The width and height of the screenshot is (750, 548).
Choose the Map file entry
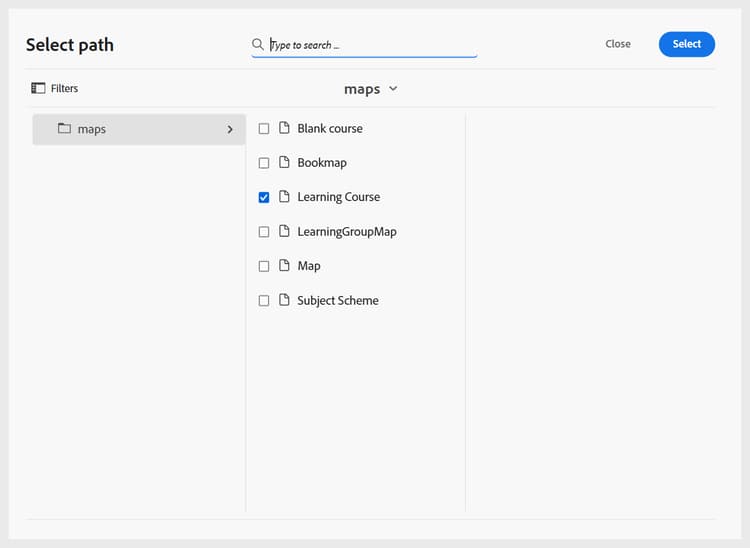point(308,266)
